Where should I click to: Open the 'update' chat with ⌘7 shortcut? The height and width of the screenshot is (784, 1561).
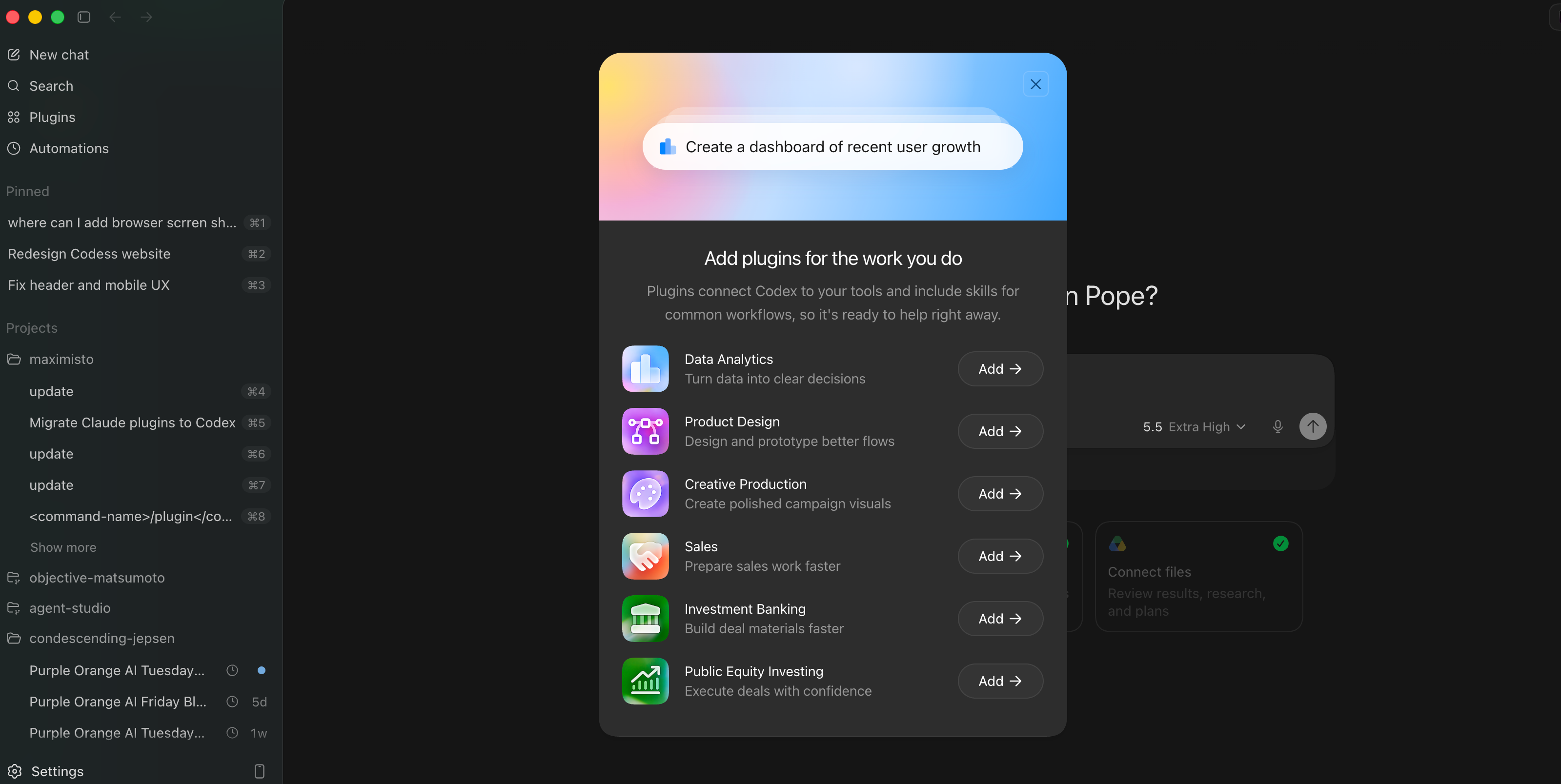[x=139, y=485]
